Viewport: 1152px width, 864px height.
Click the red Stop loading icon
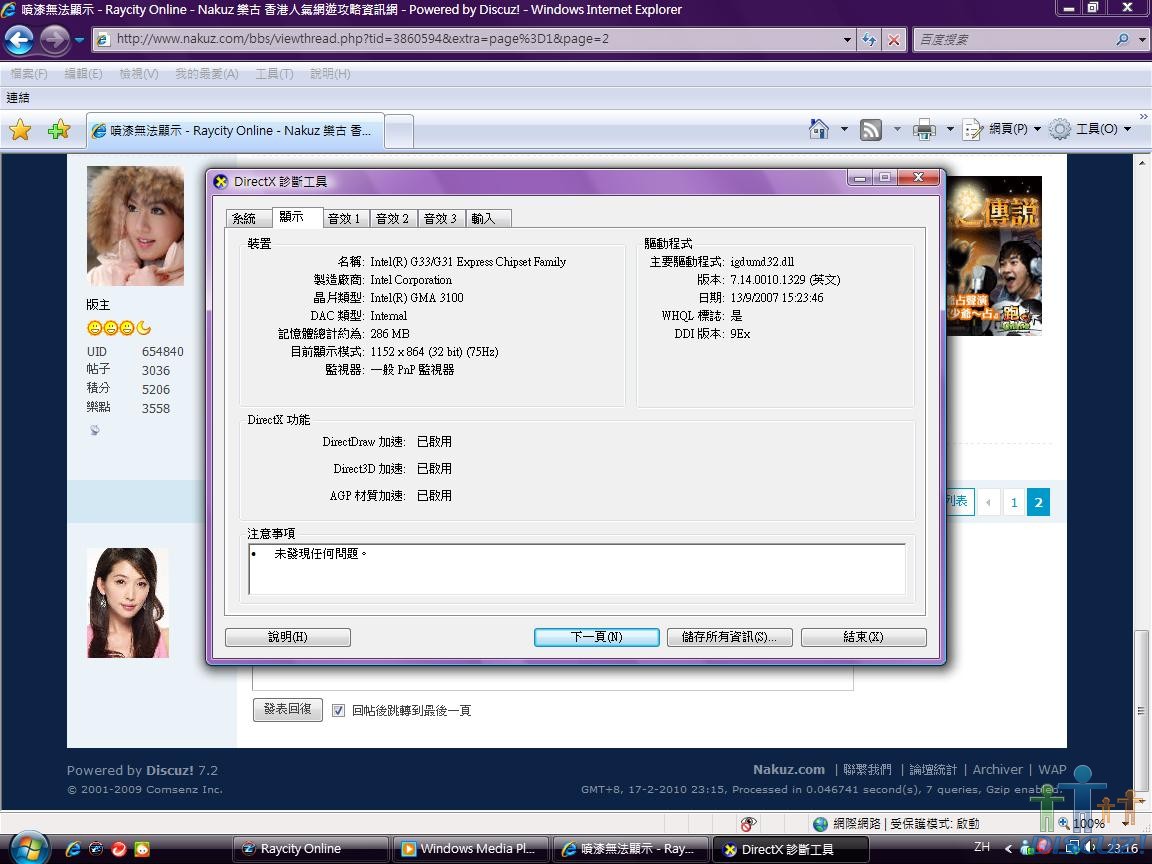(x=893, y=40)
